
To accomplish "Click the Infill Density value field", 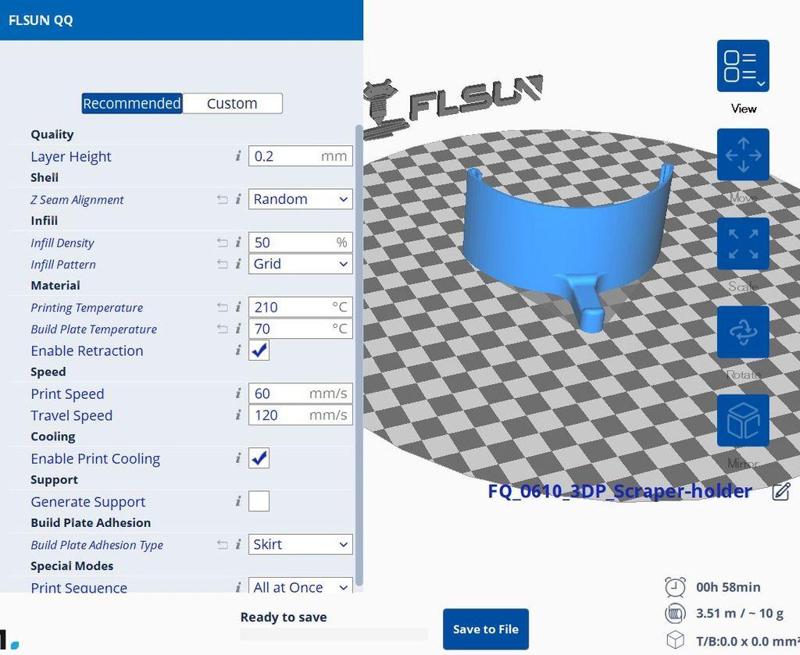I will (x=301, y=242).
